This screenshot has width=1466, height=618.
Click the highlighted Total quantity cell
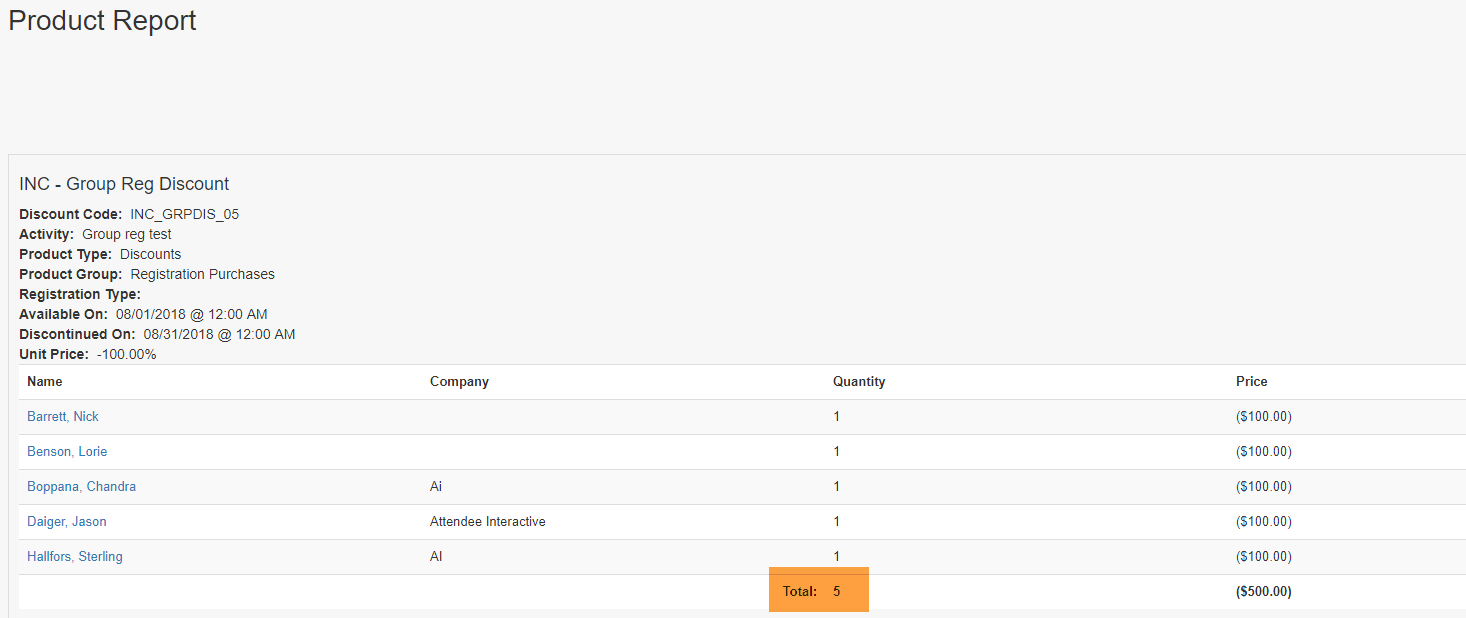pyautogui.click(x=818, y=591)
